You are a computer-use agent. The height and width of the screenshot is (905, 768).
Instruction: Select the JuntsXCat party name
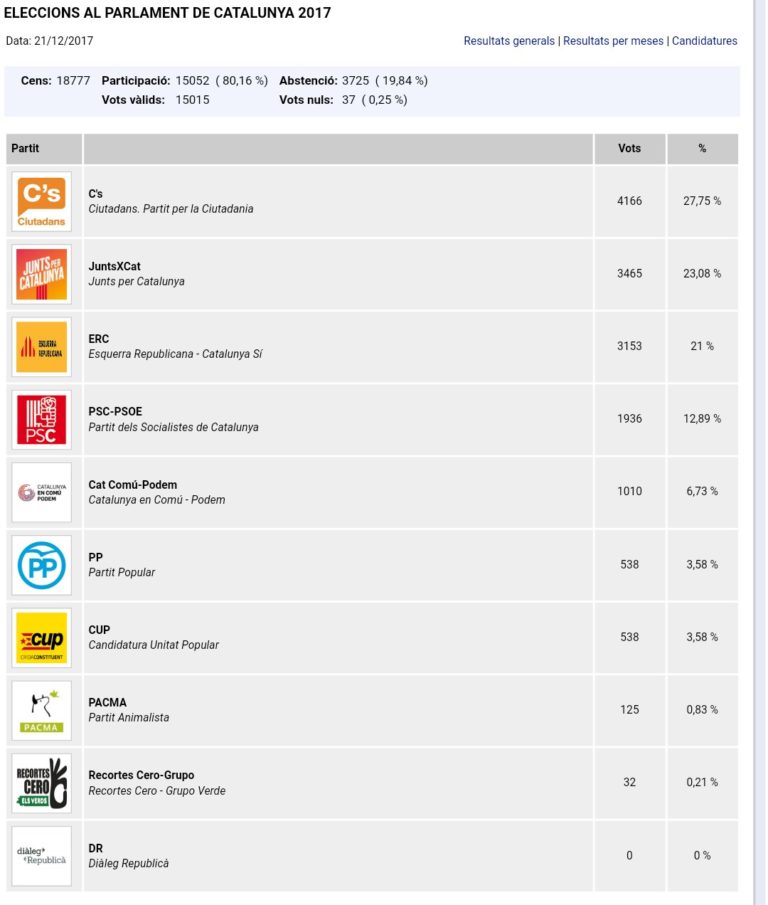click(114, 266)
